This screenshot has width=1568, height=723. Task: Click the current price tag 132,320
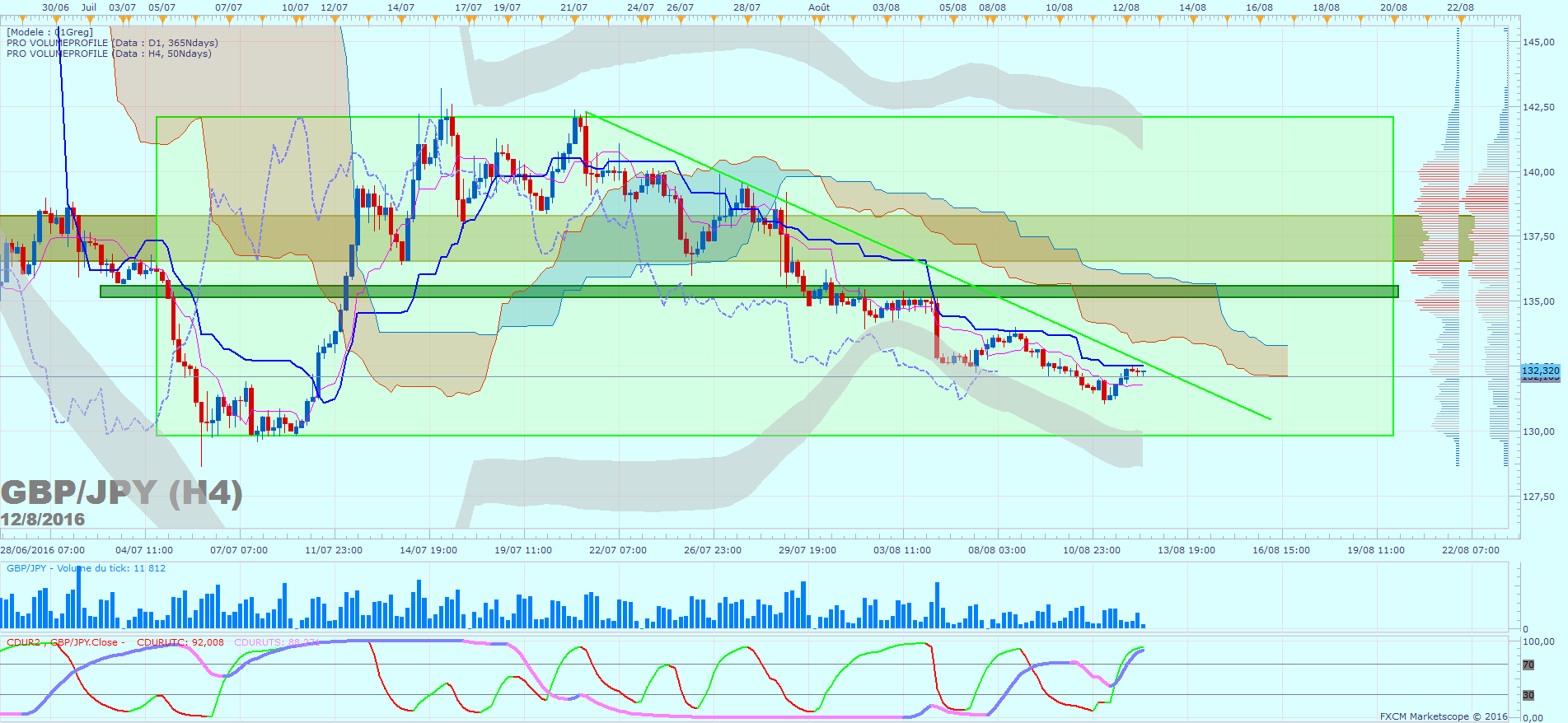pos(1540,371)
